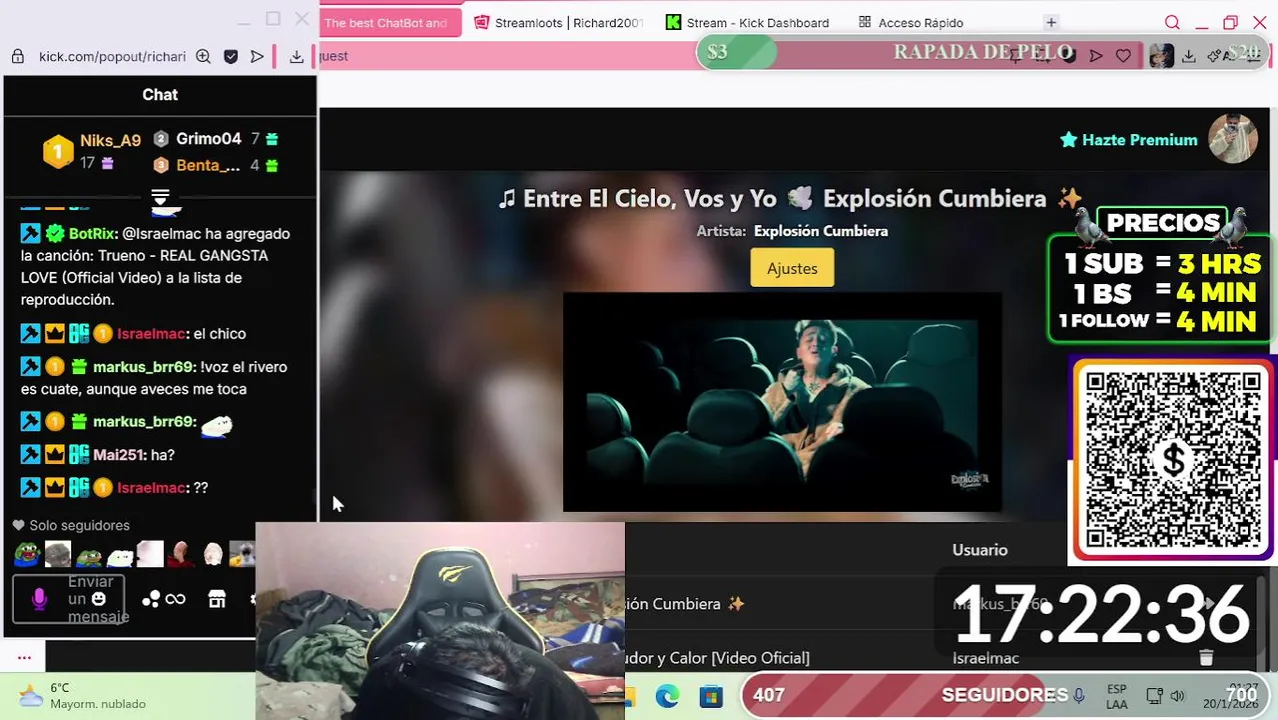Click Mai251 username in chat
The height and width of the screenshot is (720, 1278).
[119, 455]
